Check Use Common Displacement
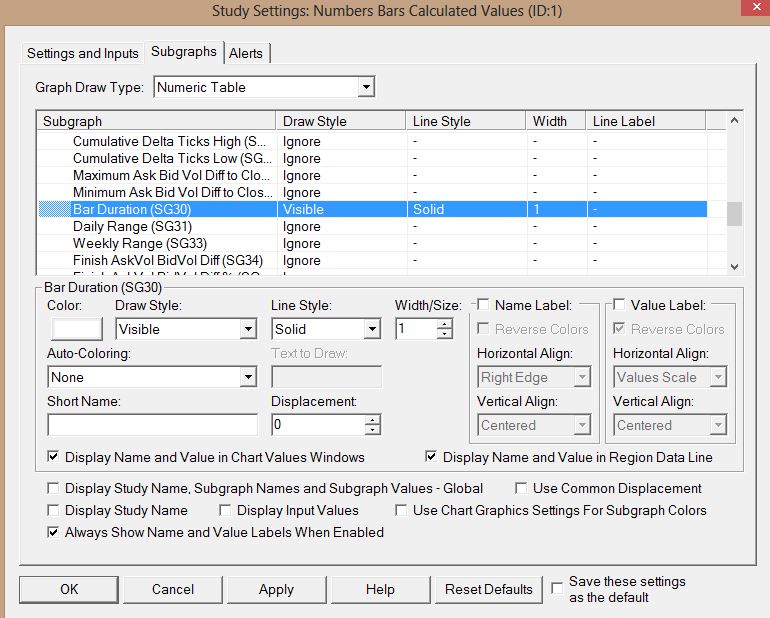The width and height of the screenshot is (770, 618). (x=522, y=489)
